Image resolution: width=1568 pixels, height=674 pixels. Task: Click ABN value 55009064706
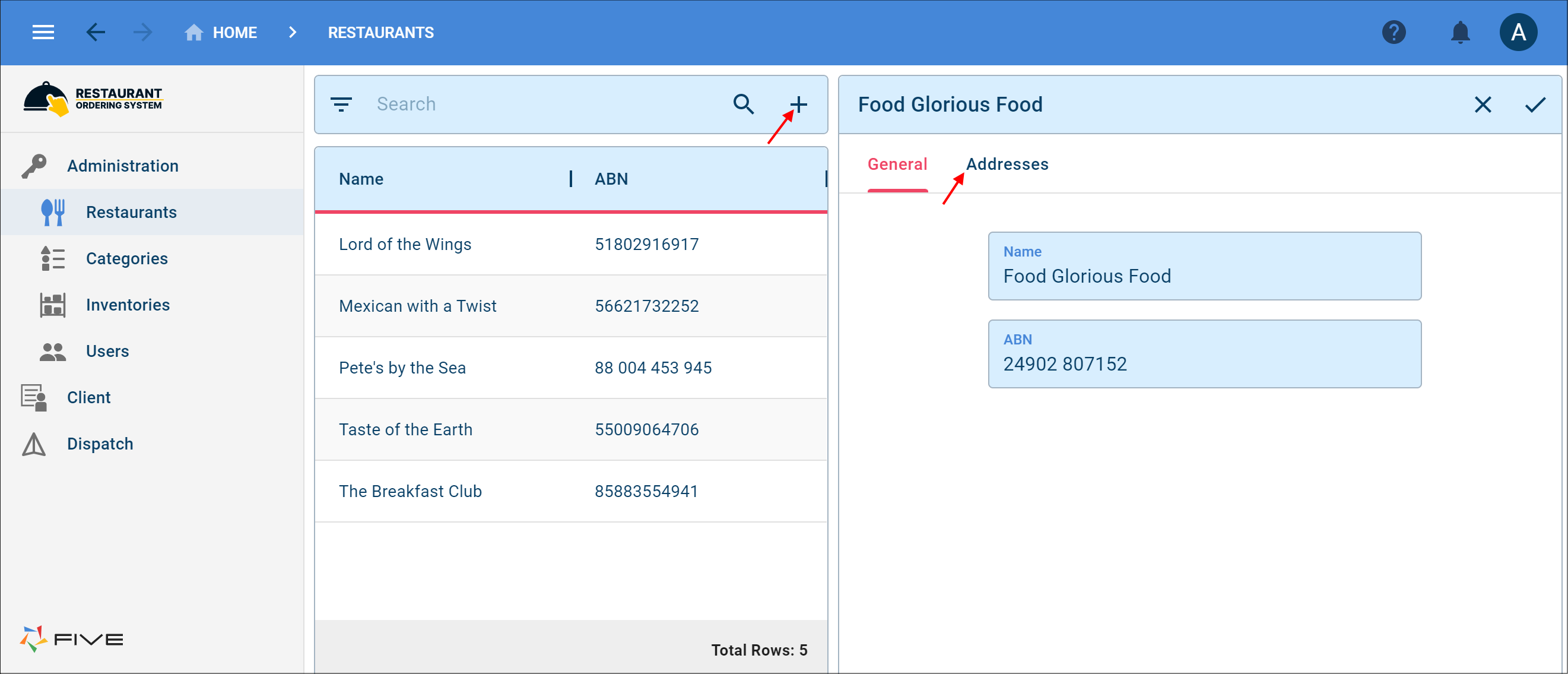646,429
